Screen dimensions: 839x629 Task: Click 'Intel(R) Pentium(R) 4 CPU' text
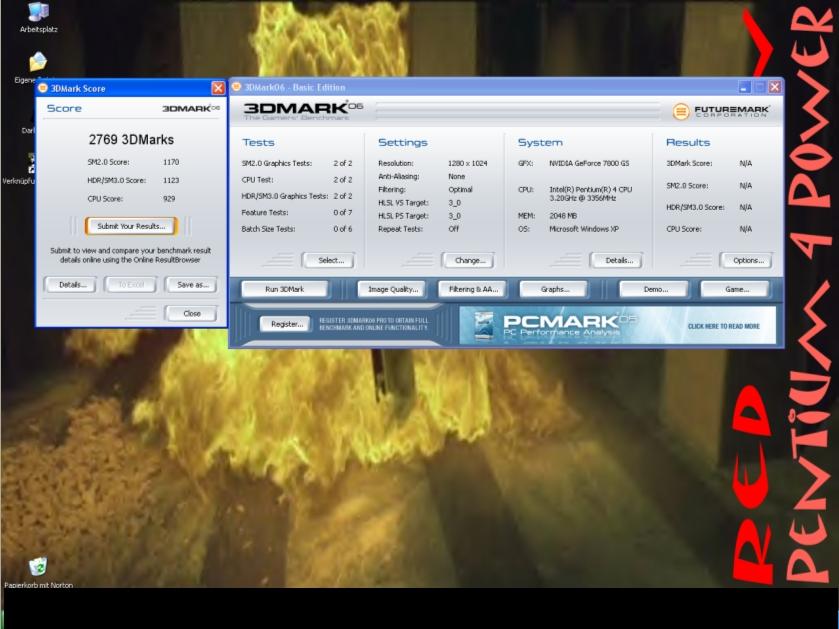point(591,189)
